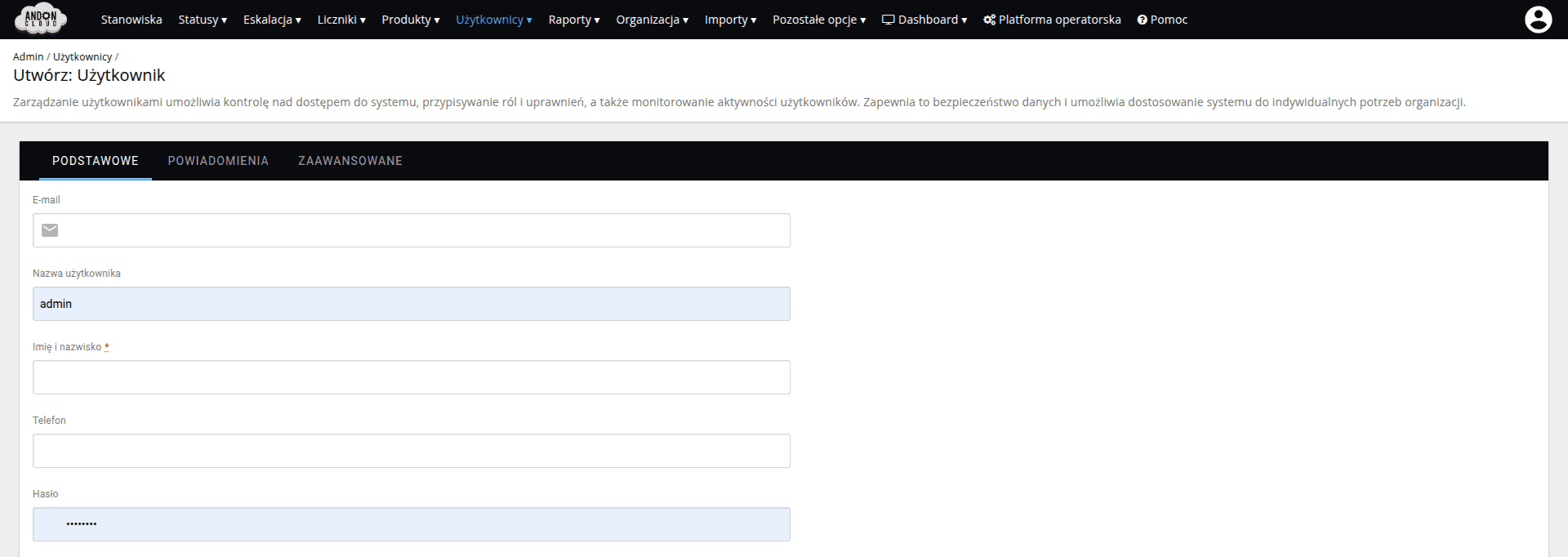Follow the Użytkownicy breadcrumb link
Image resolution: width=1568 pixels, height=557 pixels.
[x=82, y=56]
